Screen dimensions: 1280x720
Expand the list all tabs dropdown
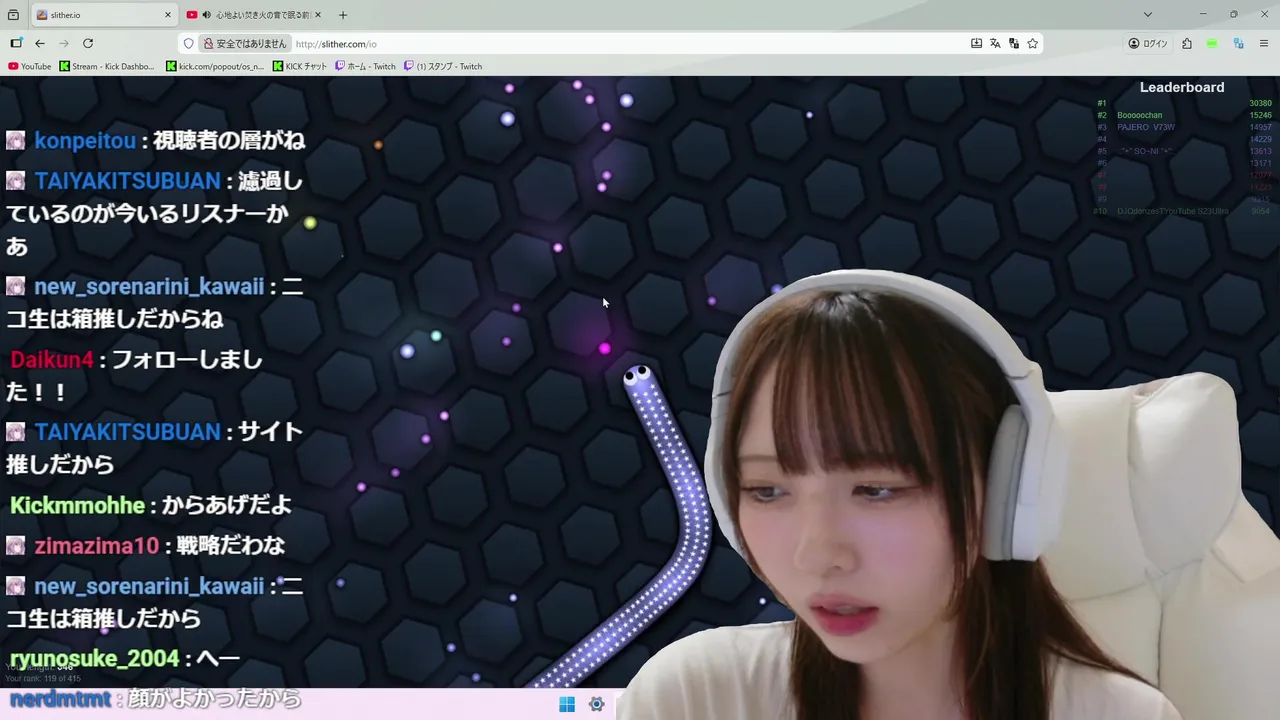point(1148,15)
